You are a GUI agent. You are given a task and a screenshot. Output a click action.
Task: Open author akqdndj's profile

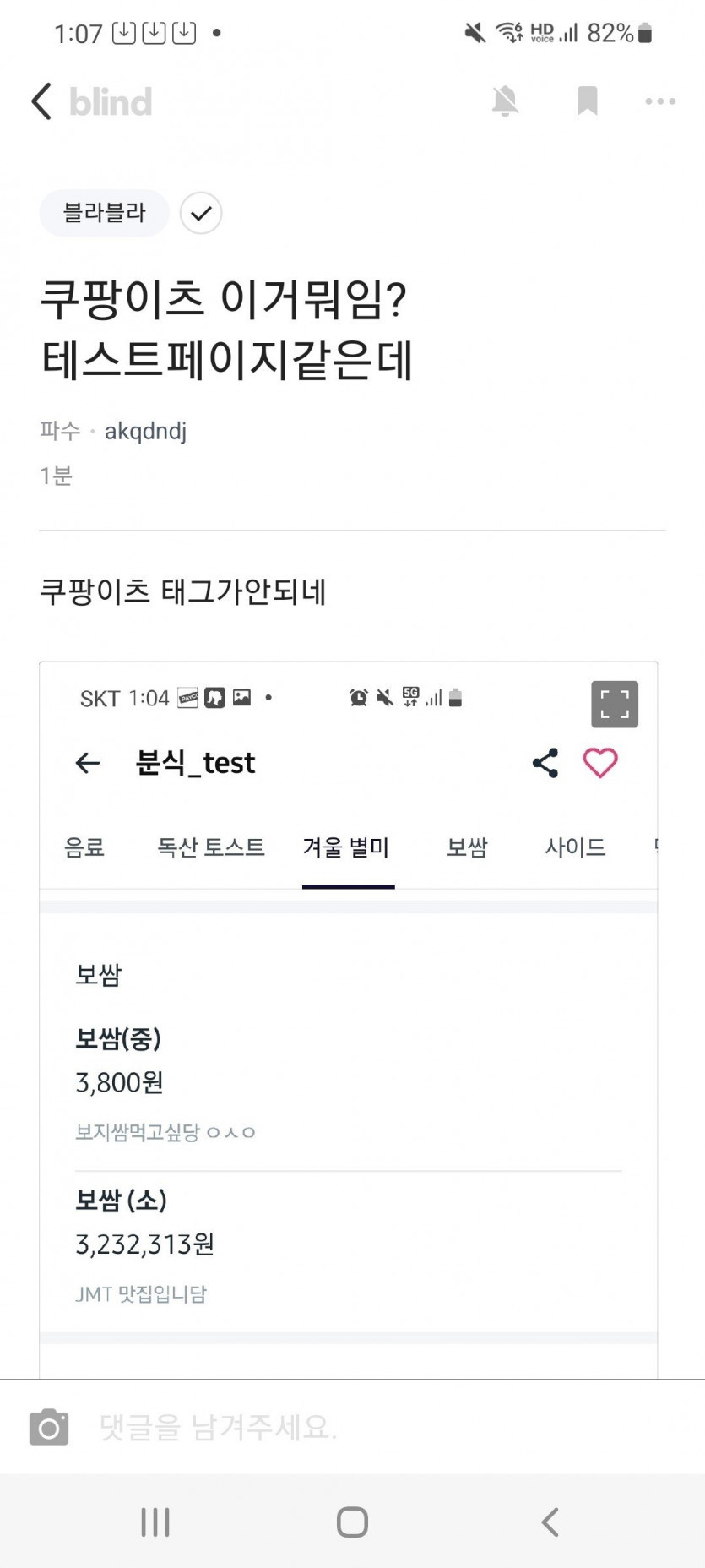pos(145,432)
